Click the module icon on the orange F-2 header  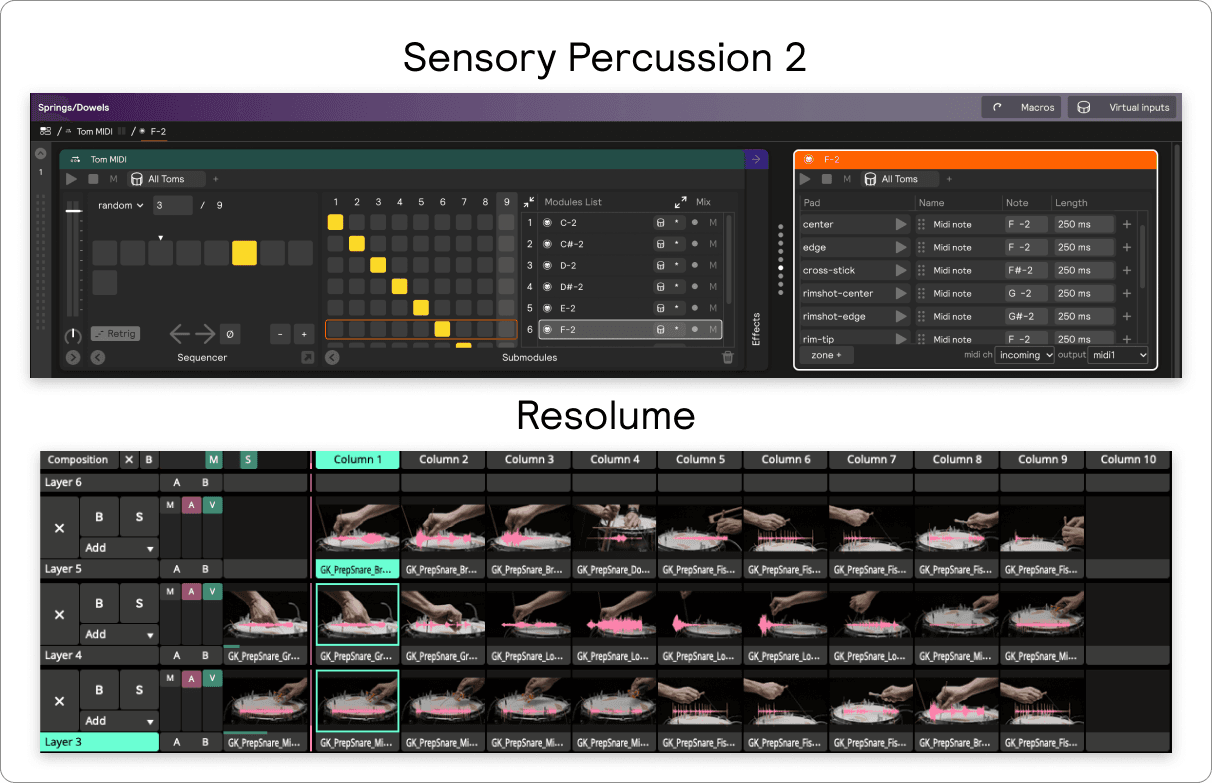pos(809,159)
